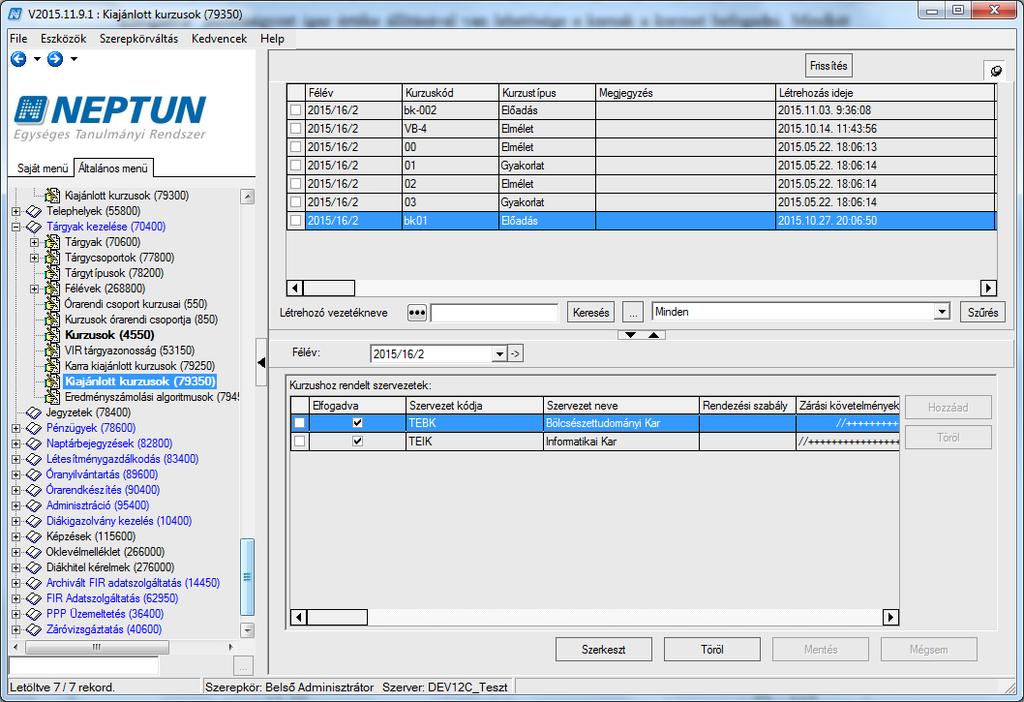Check the checkbox for course VB-4
This screenshot has height=702, width=1024.
point(296,129)
